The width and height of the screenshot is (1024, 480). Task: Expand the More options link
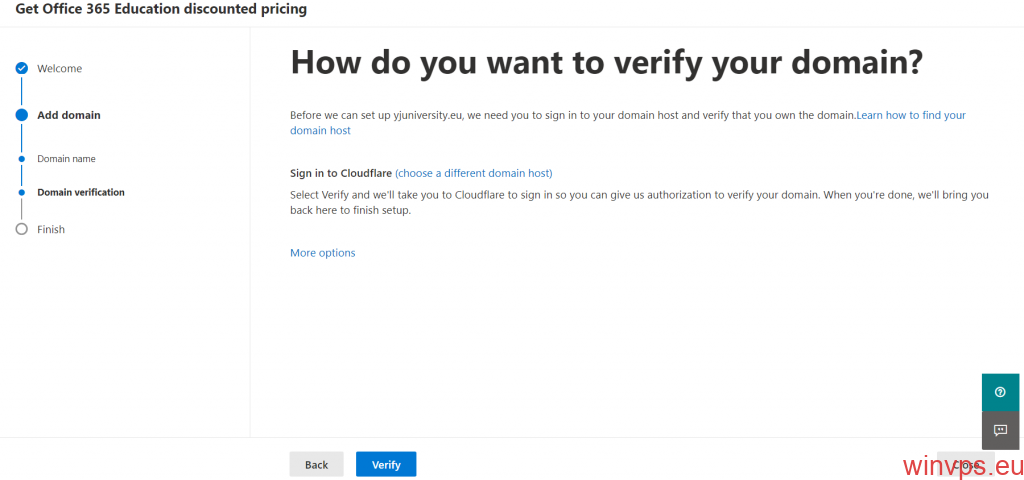322,253
